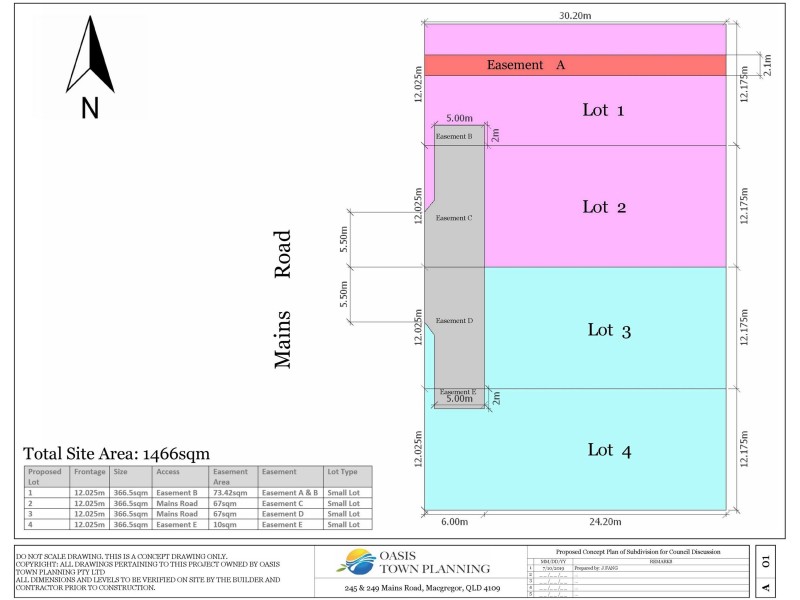Click the Easement Area column header
This screenshot has width=800, height=600.
click(233, 477)
